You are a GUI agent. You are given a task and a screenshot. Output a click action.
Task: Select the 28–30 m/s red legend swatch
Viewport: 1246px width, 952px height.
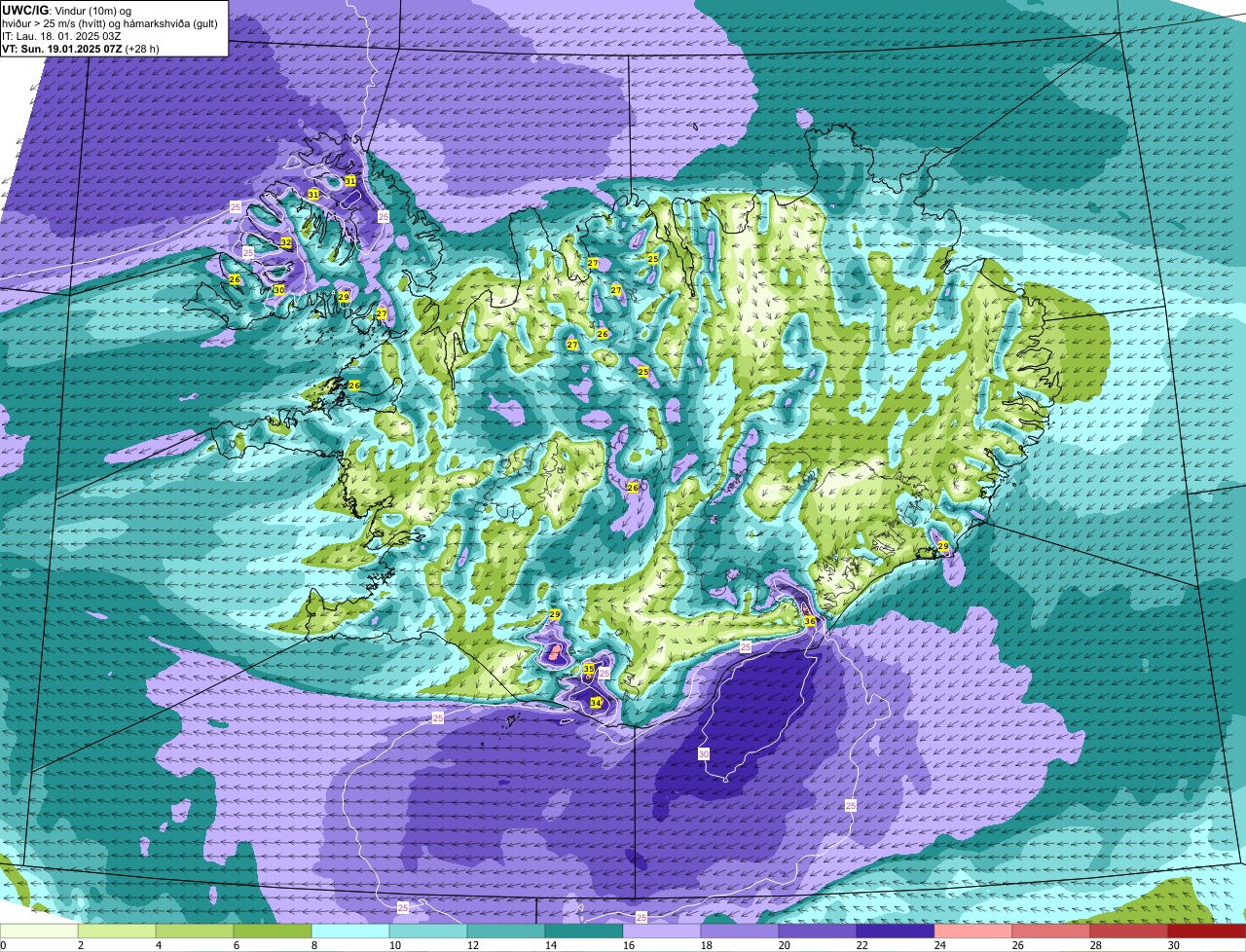(1129, 932)
